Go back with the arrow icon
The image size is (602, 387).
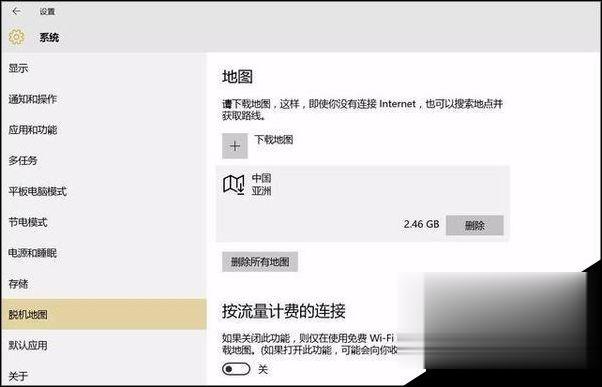tap(16, 12)
